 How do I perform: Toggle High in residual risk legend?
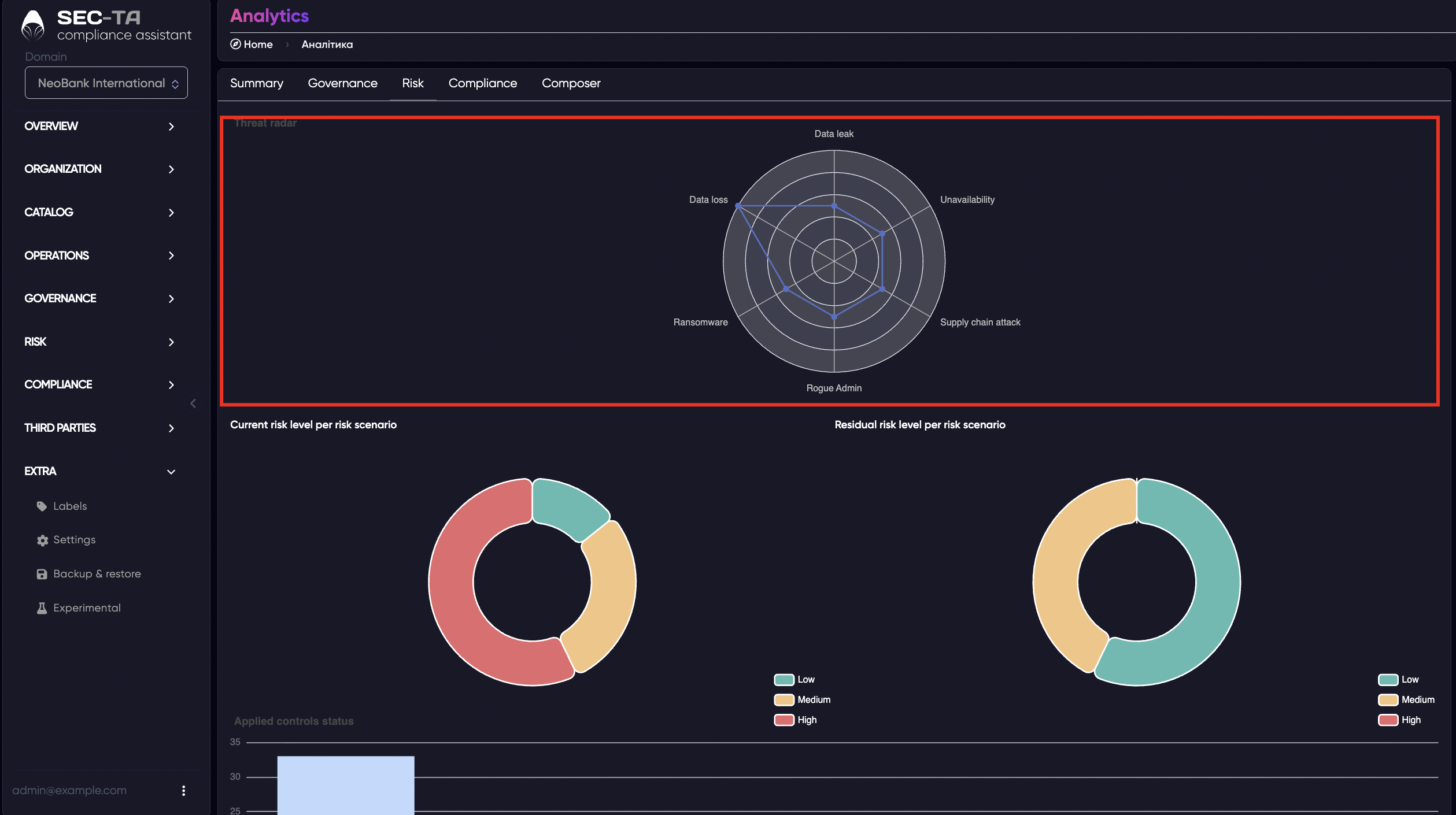1399,720
